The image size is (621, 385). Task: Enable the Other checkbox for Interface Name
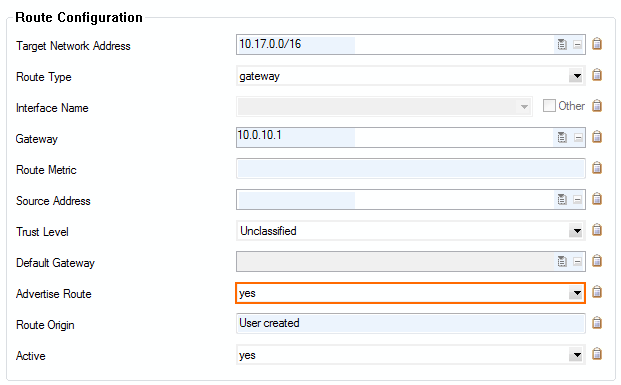(549, 106)
